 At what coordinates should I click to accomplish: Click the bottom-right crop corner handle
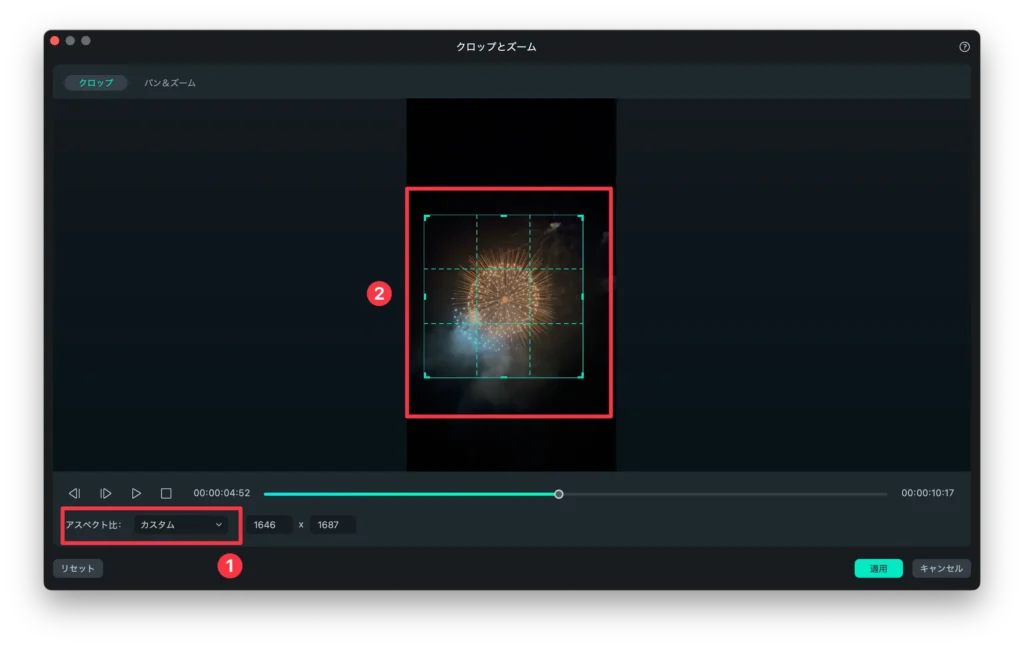[581, 376]
